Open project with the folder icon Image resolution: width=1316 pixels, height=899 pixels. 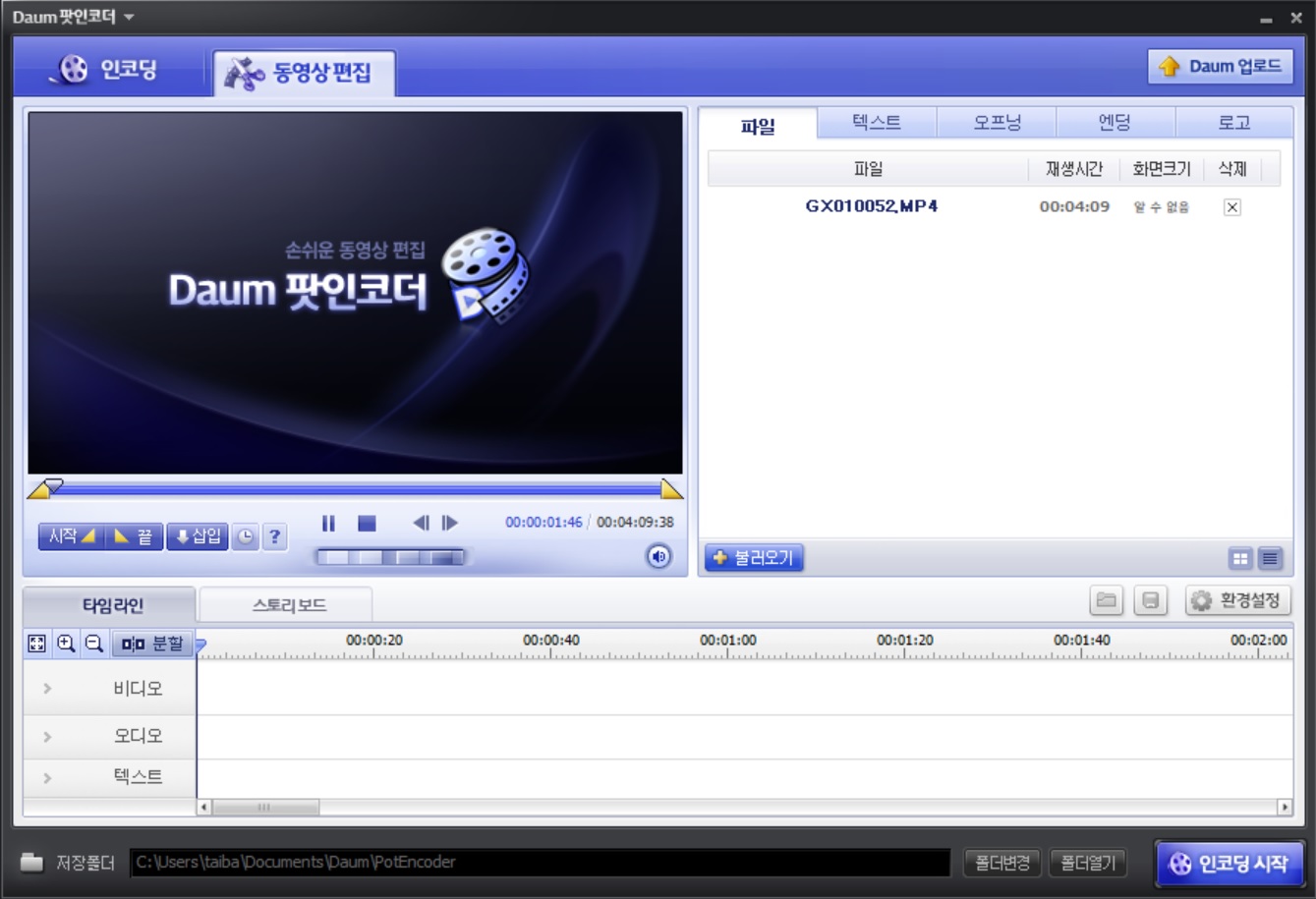tap(1107, 600)
